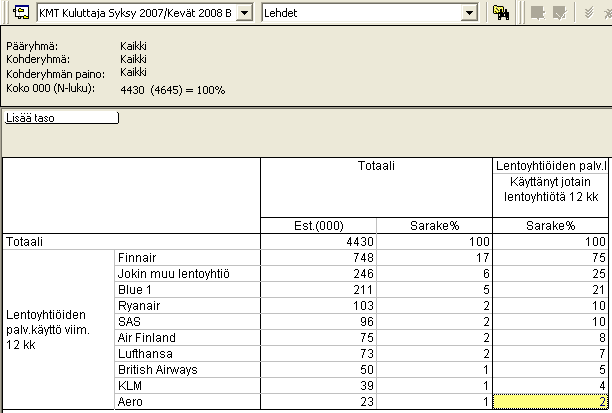The image size is (612, 413).
Task: Click the value 4 in the KLM row
Action: click(551, 386)
